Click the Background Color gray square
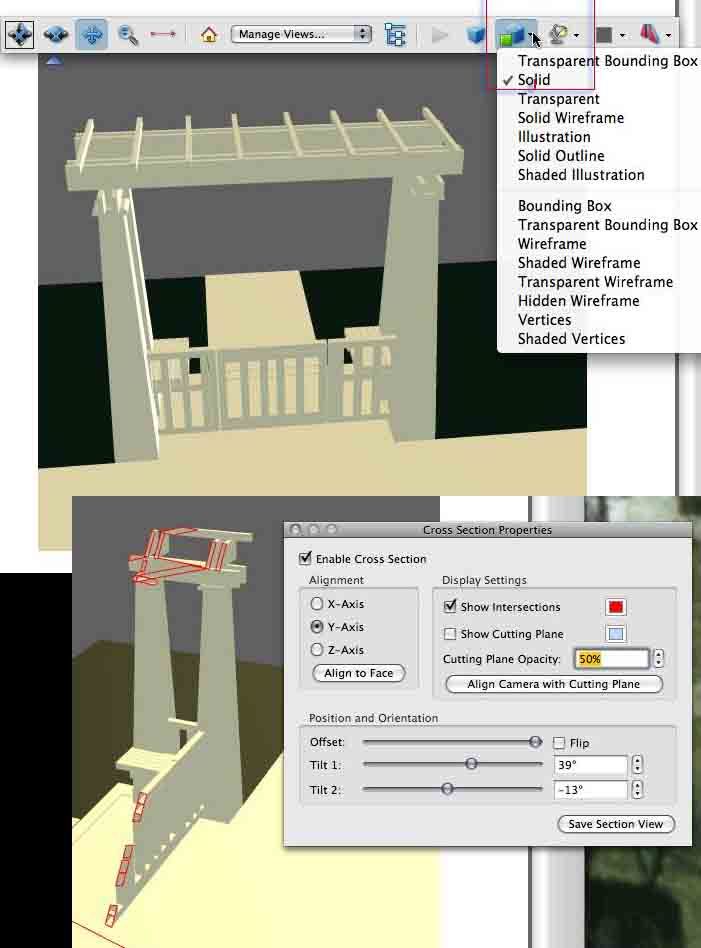 [x=604, y=35]
